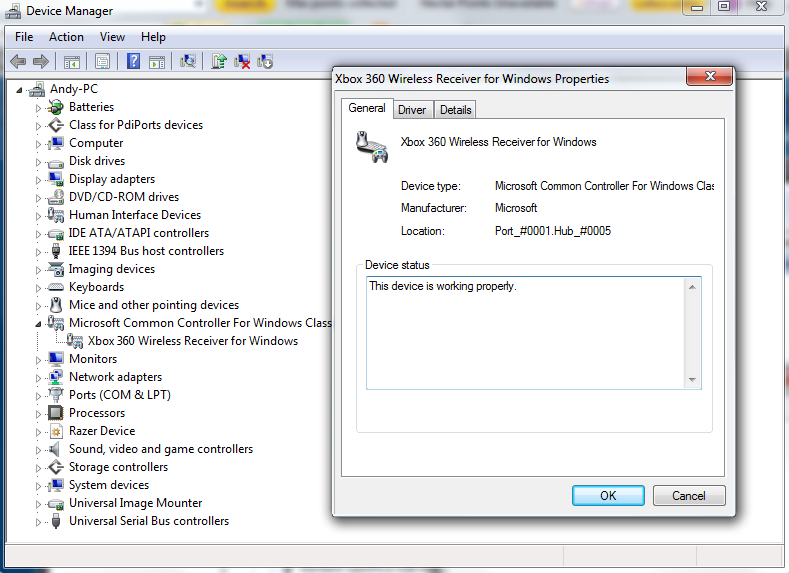This screenshot has width=789, height=573.
Task: Click the Back arrow toolbar icon
Action: [x=18, y=62]
